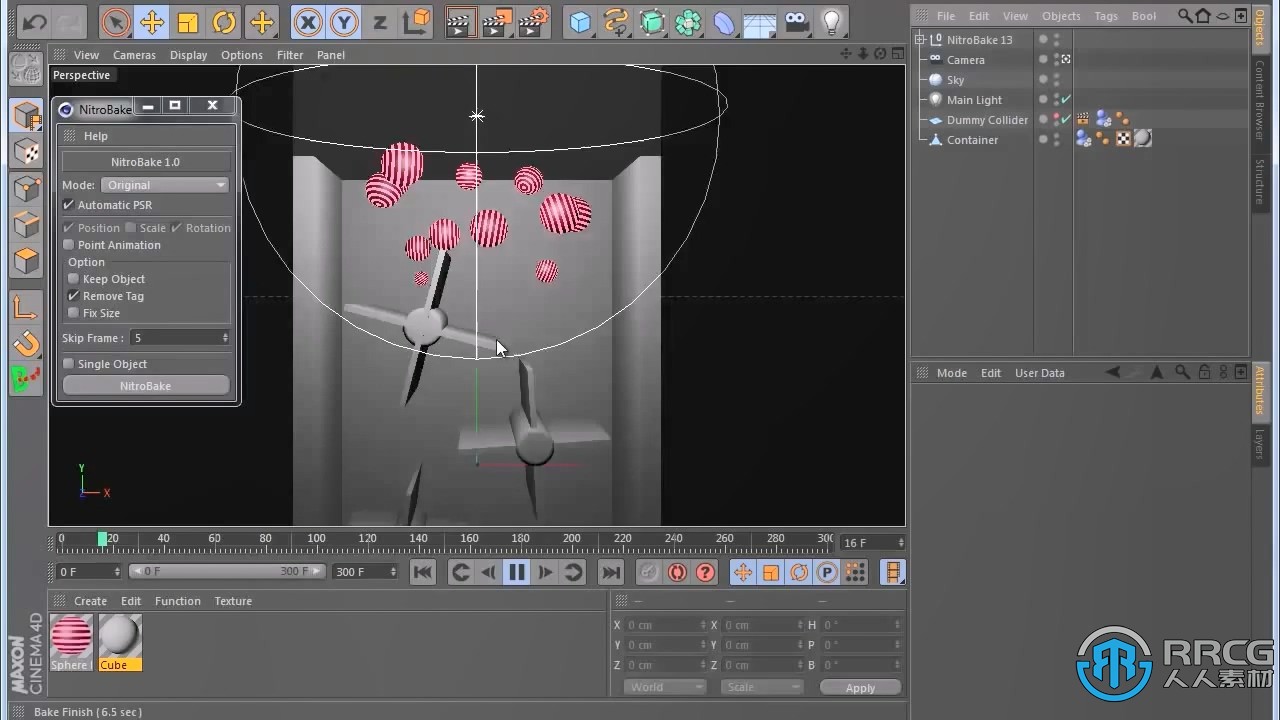Open the World coordinate dropdown
Viewport: 1280px width, 720px height.
click(665, 687)
